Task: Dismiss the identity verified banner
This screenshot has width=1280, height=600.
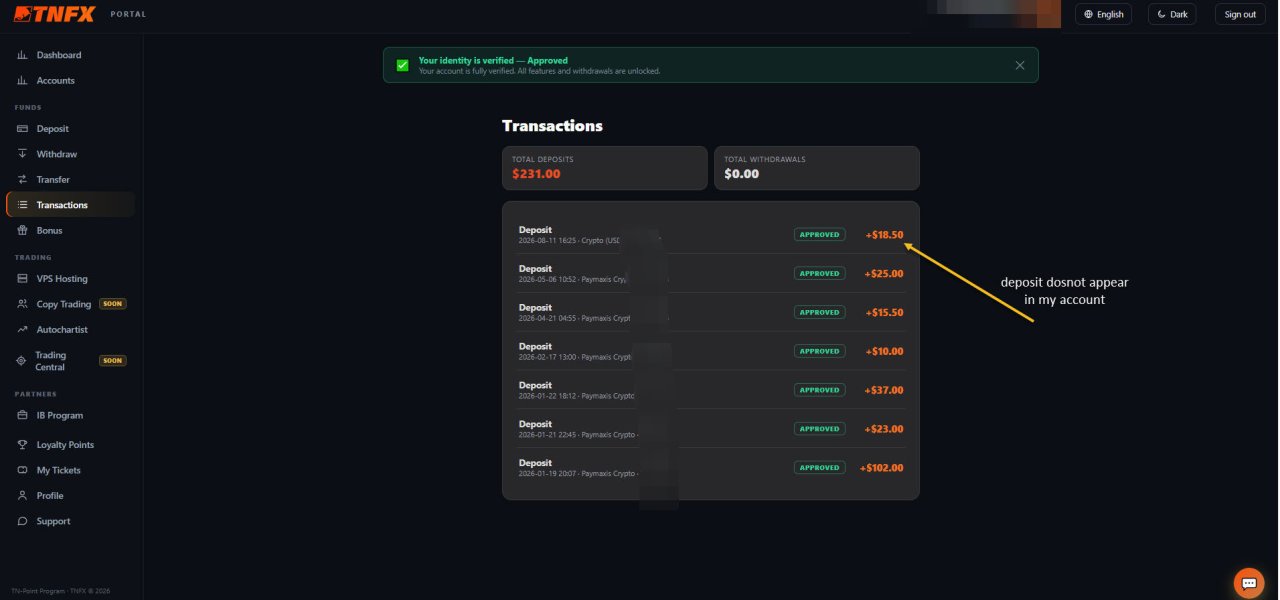Action: (x=1020, y=65)
